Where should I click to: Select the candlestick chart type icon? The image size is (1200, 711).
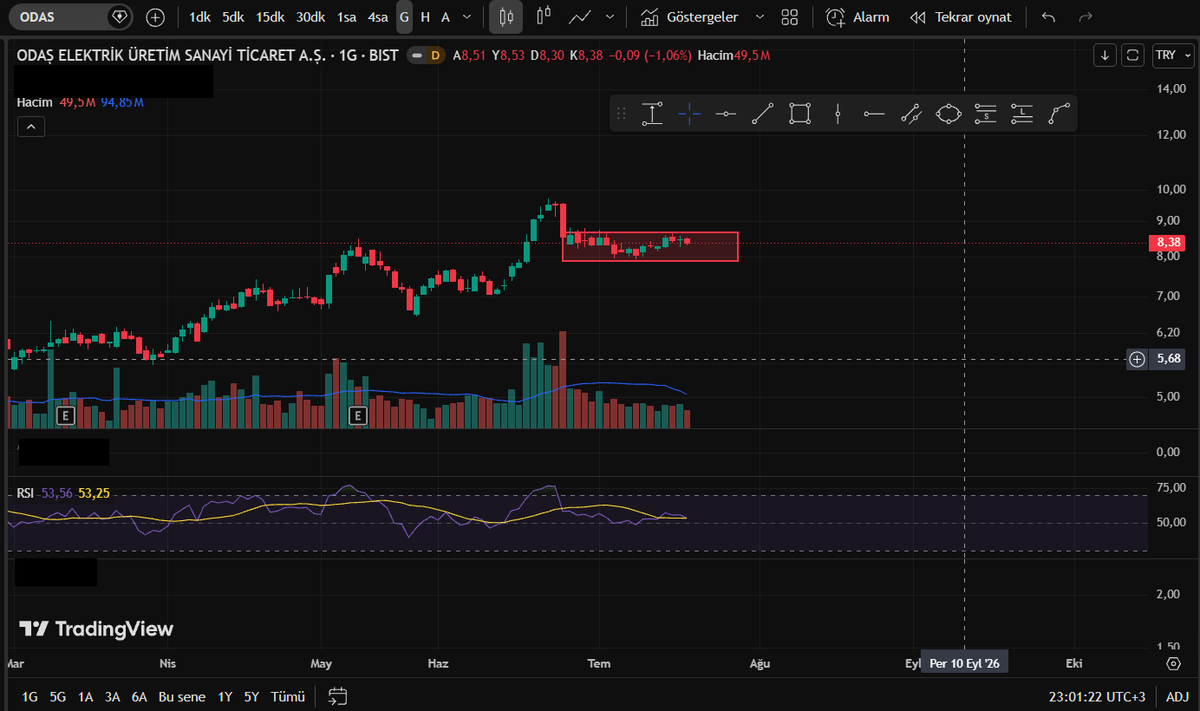point(506,17)
